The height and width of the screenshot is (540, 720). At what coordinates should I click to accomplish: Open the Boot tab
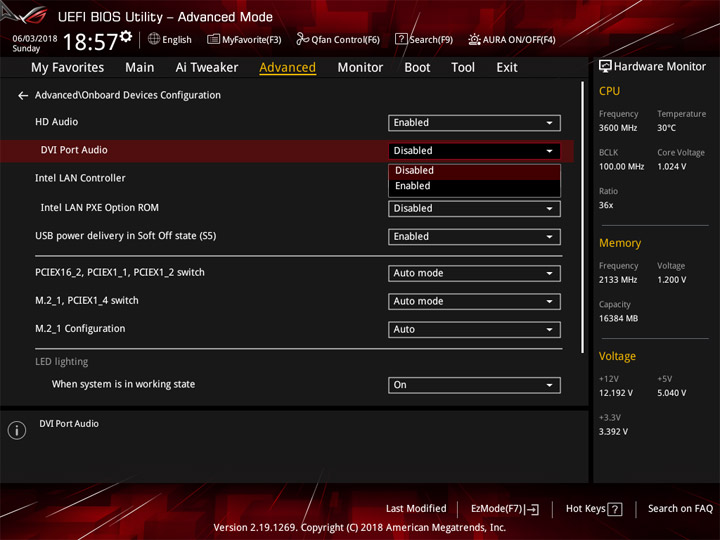tap(417, 68)
